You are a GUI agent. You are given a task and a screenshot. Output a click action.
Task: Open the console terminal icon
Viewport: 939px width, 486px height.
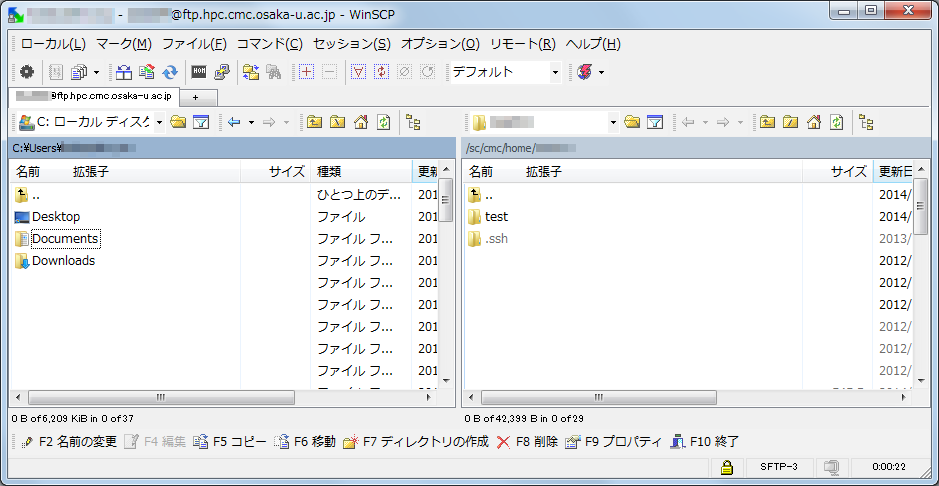click(x=199, y=72)
